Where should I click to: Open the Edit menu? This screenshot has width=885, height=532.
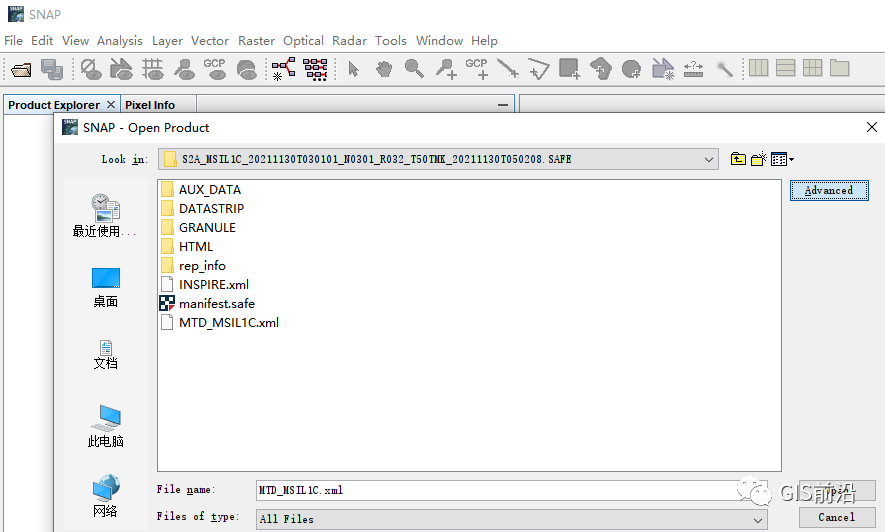tap(42, 41)
